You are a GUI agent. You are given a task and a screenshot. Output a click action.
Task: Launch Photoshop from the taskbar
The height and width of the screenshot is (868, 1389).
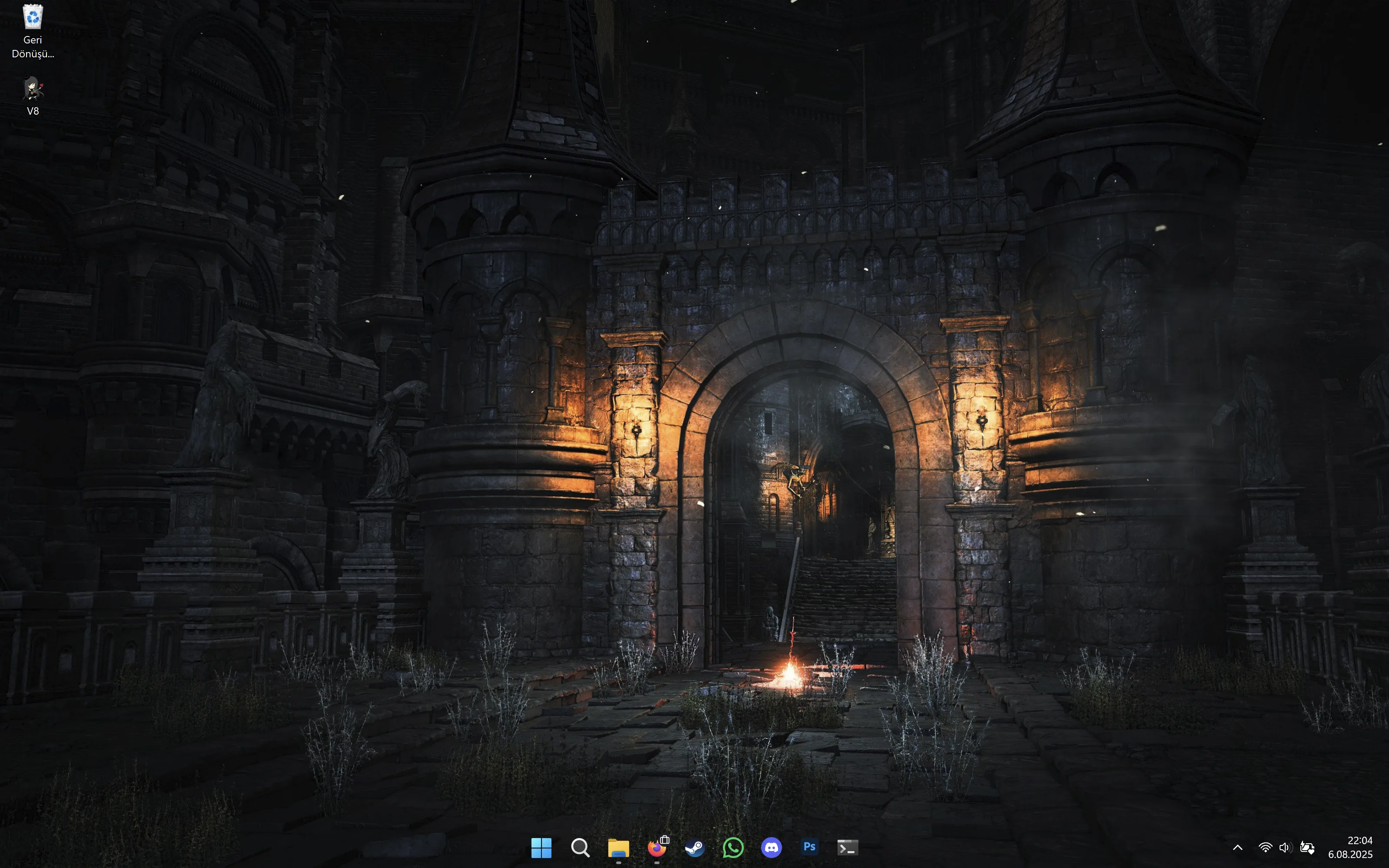[x=809, y=847]
